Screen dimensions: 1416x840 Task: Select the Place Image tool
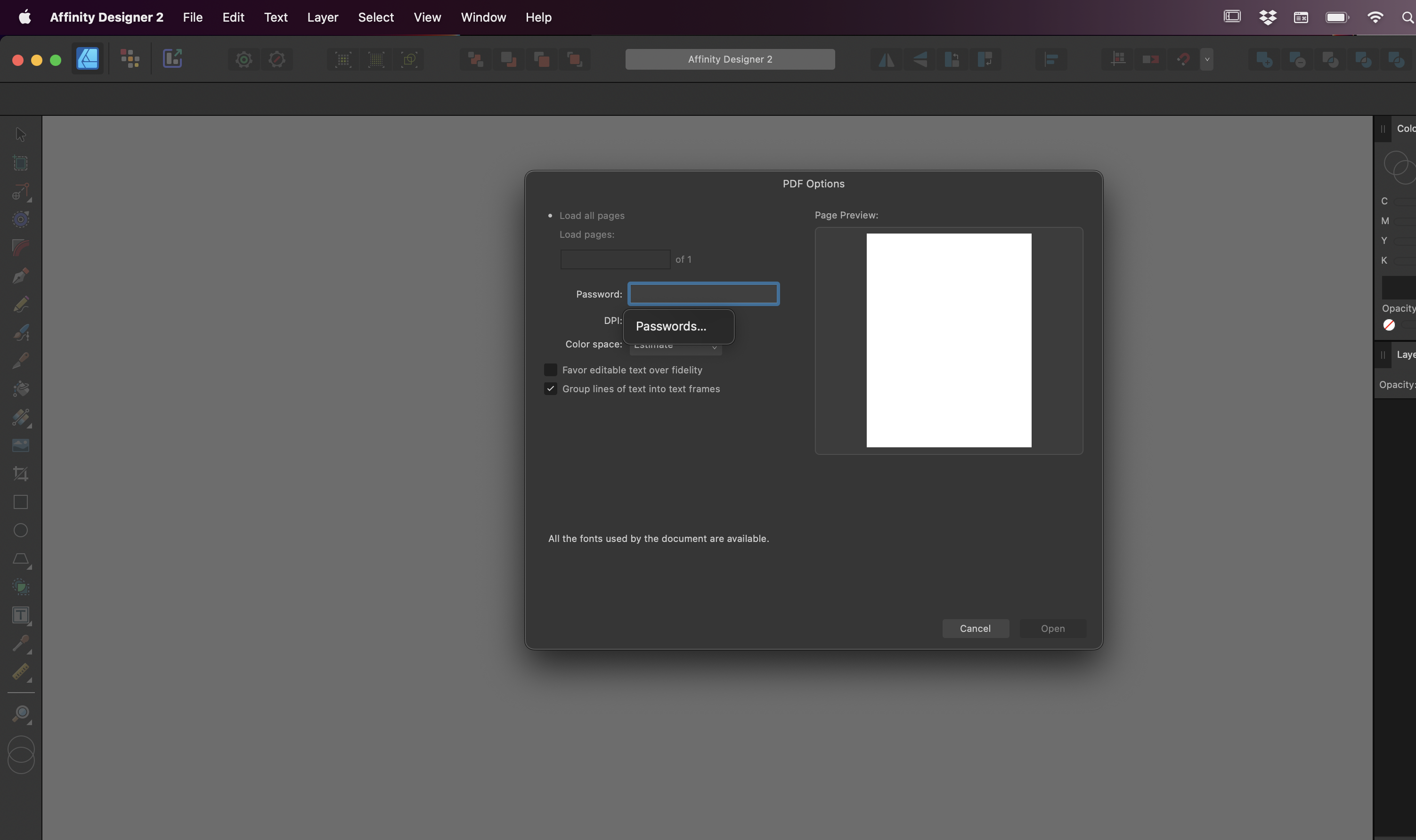[x=20, y=445]
